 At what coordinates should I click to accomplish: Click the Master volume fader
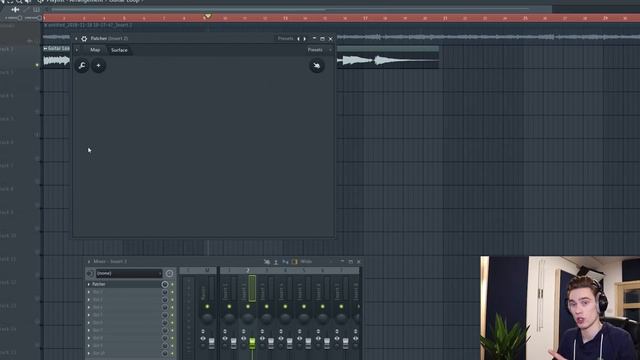212,343
